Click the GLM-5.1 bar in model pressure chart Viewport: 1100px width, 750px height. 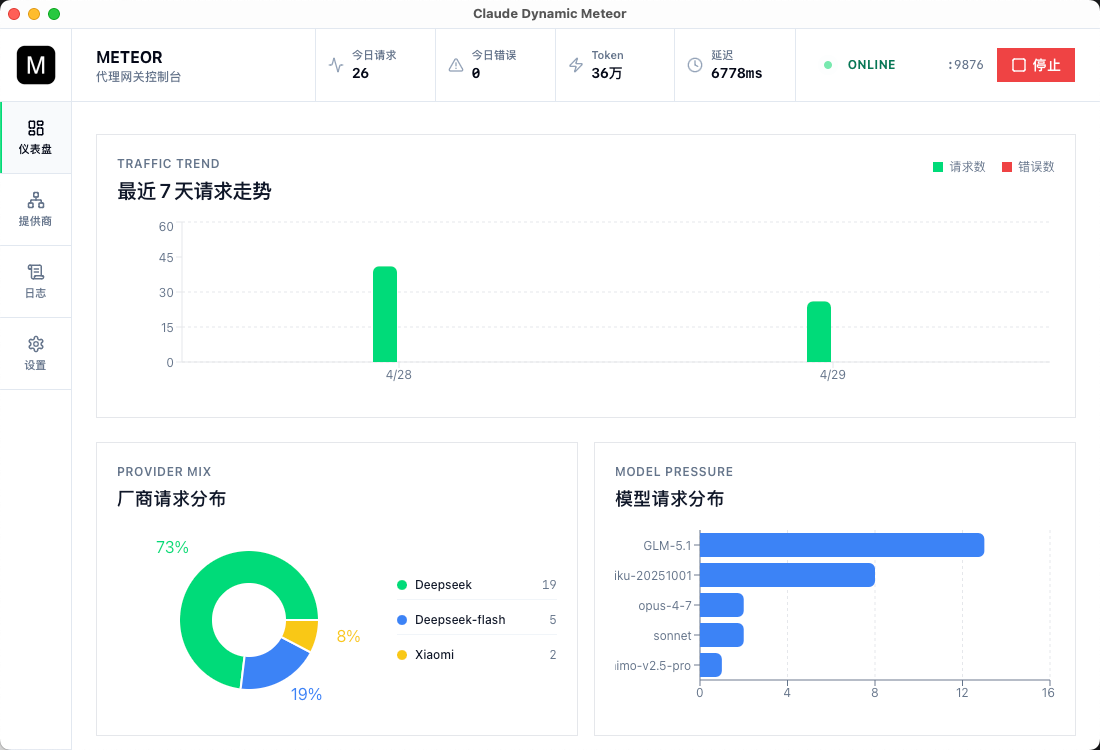click(840, 545)
